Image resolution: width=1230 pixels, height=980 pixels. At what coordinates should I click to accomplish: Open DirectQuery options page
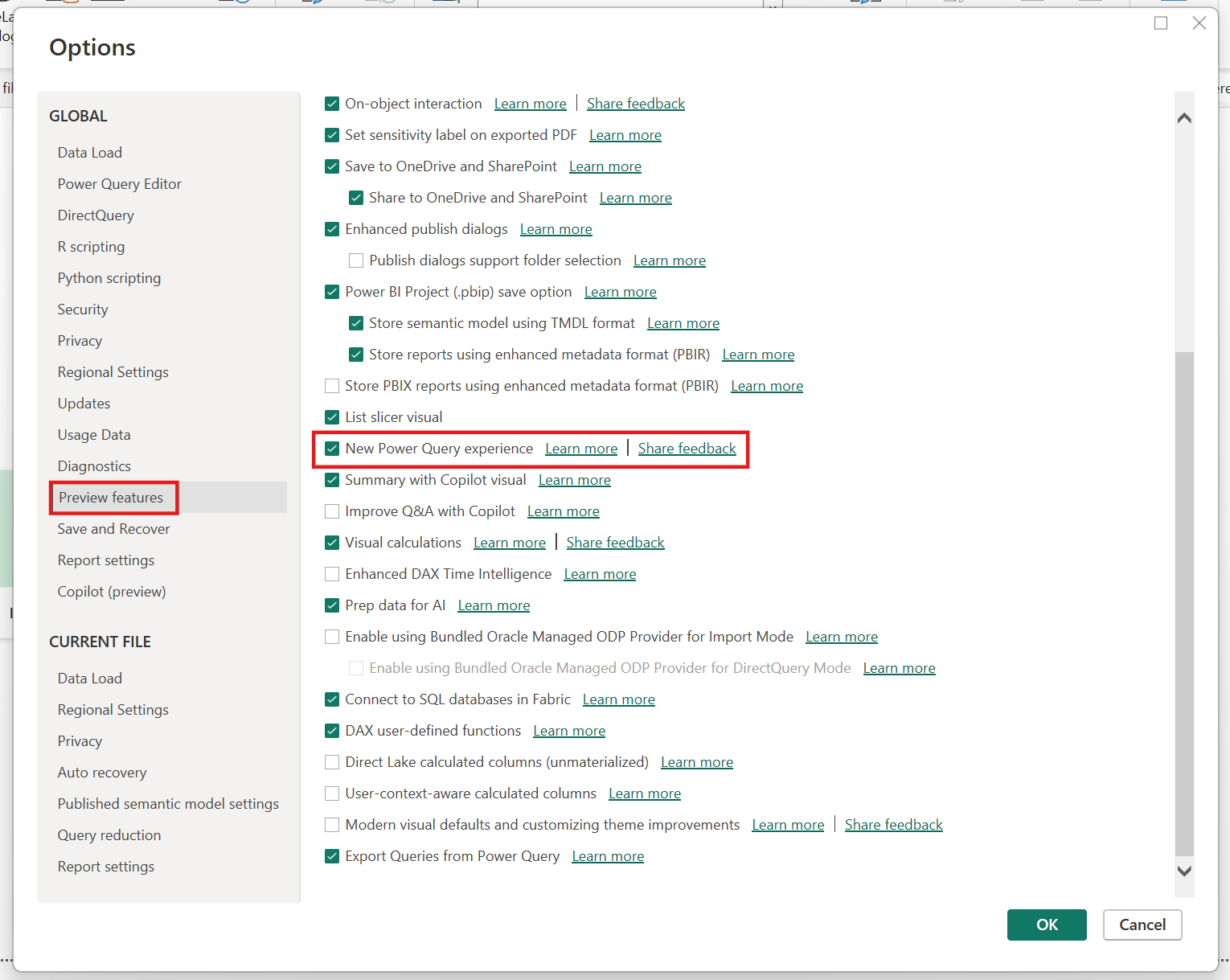(x=96, y=215)
